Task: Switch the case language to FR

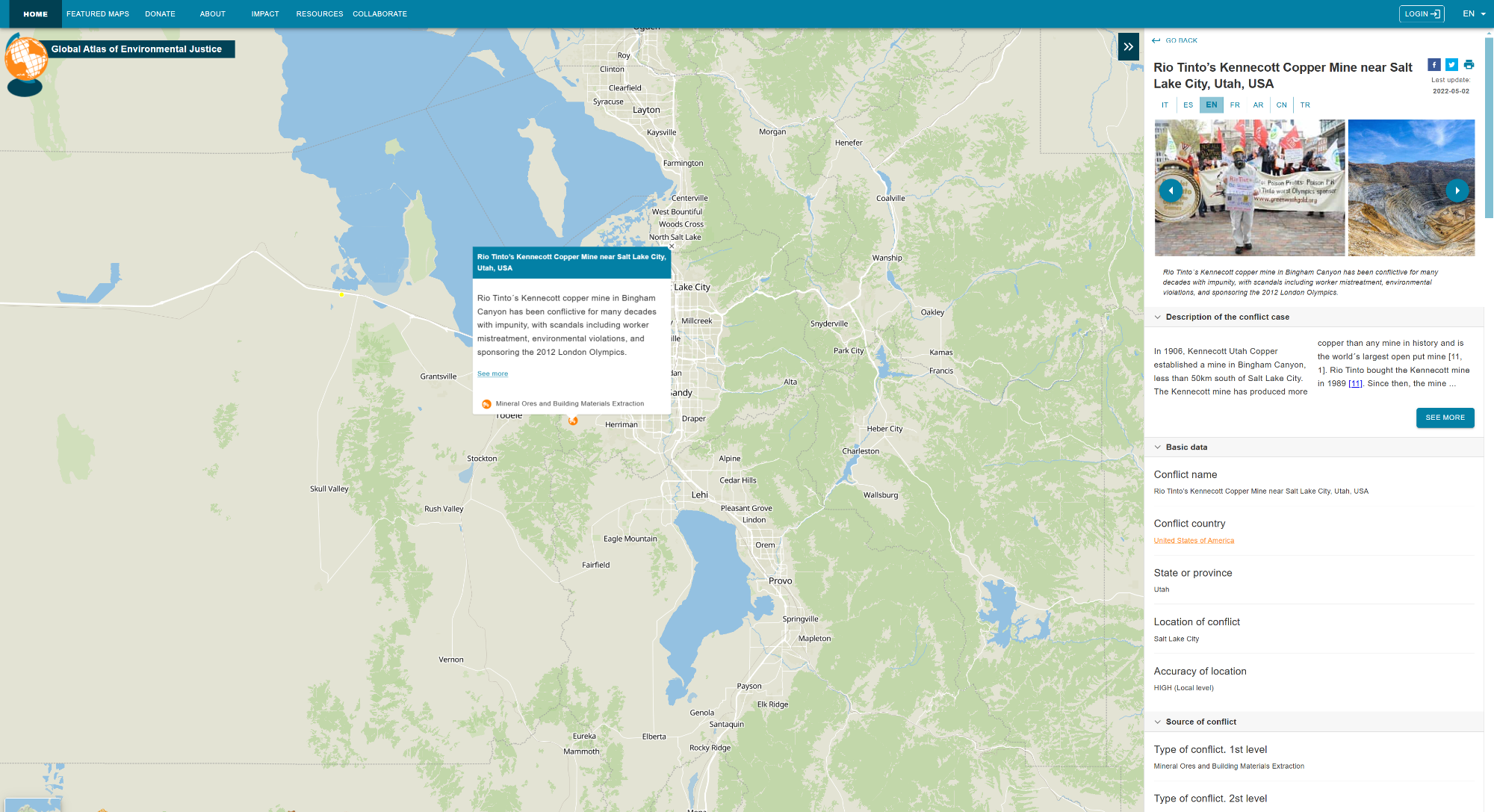Action: [1235, 105]
